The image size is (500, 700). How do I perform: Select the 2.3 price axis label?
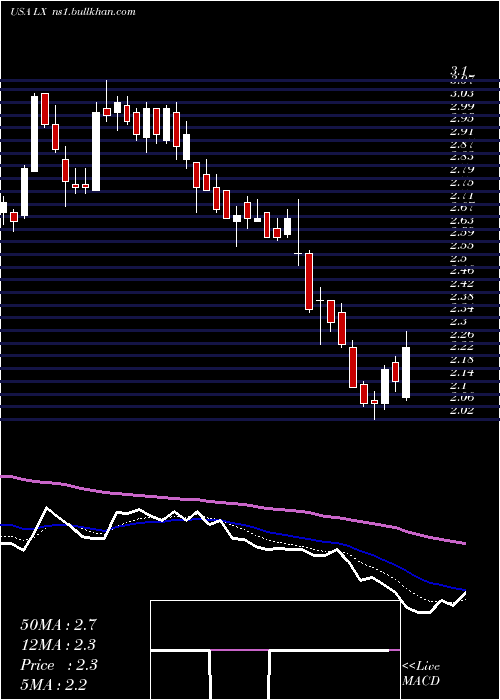coord(458,321)
